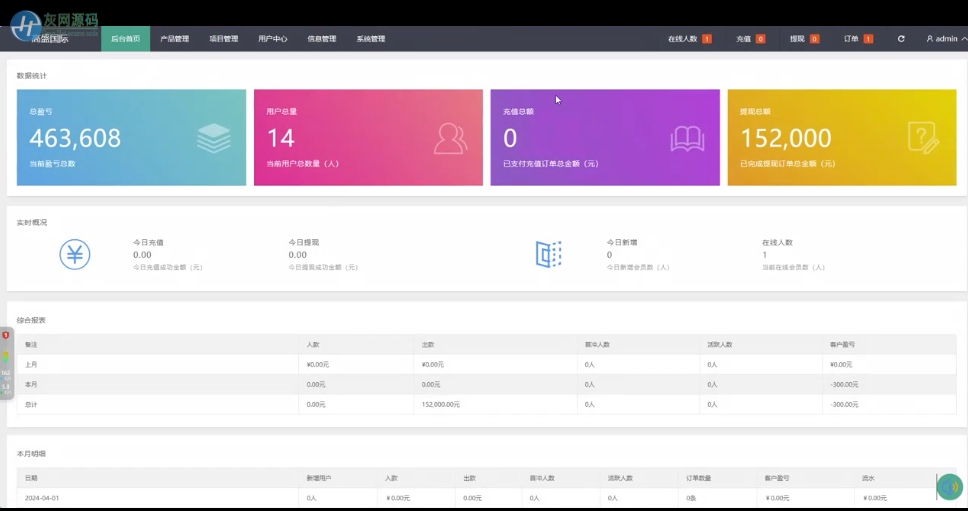This screenshot has width=968, height=511.
Task: Expand the 产品管理 menu
Action: point(174,39)
